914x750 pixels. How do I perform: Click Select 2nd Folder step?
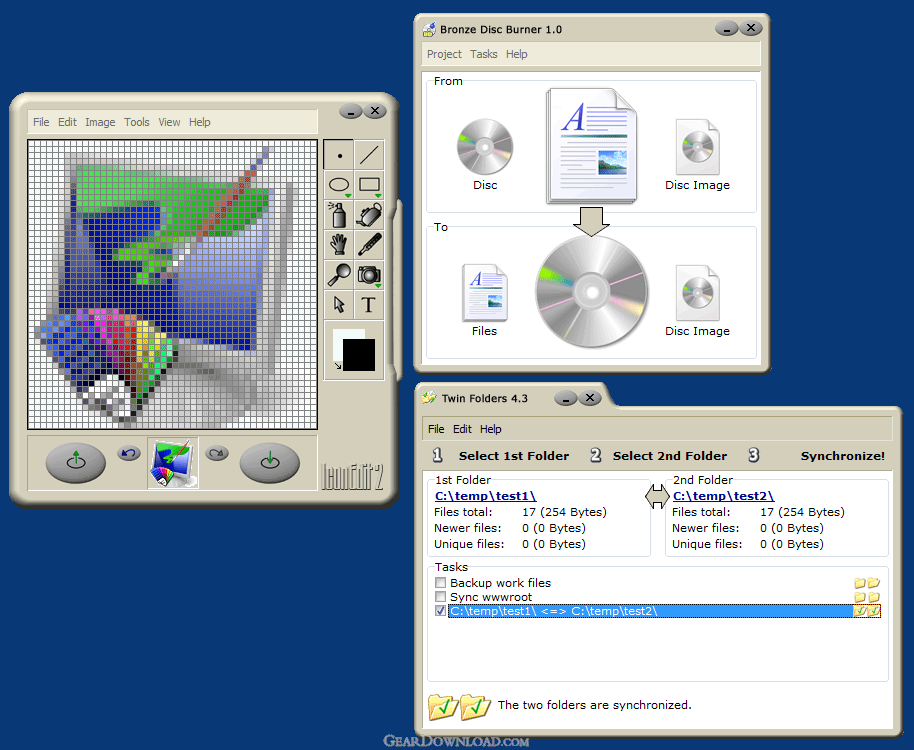point(670,456)
